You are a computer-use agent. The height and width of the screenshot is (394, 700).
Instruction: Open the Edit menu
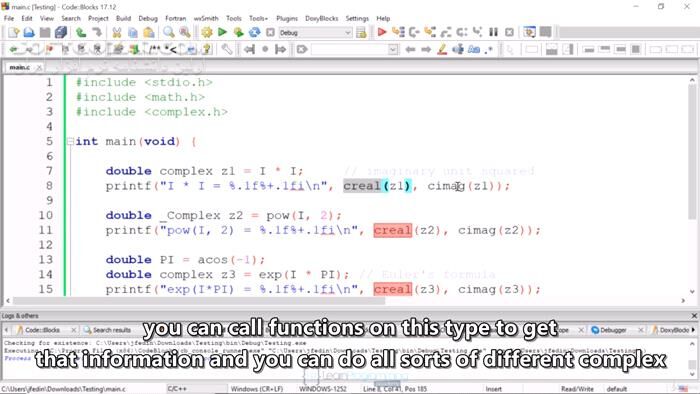coord(27,18)
